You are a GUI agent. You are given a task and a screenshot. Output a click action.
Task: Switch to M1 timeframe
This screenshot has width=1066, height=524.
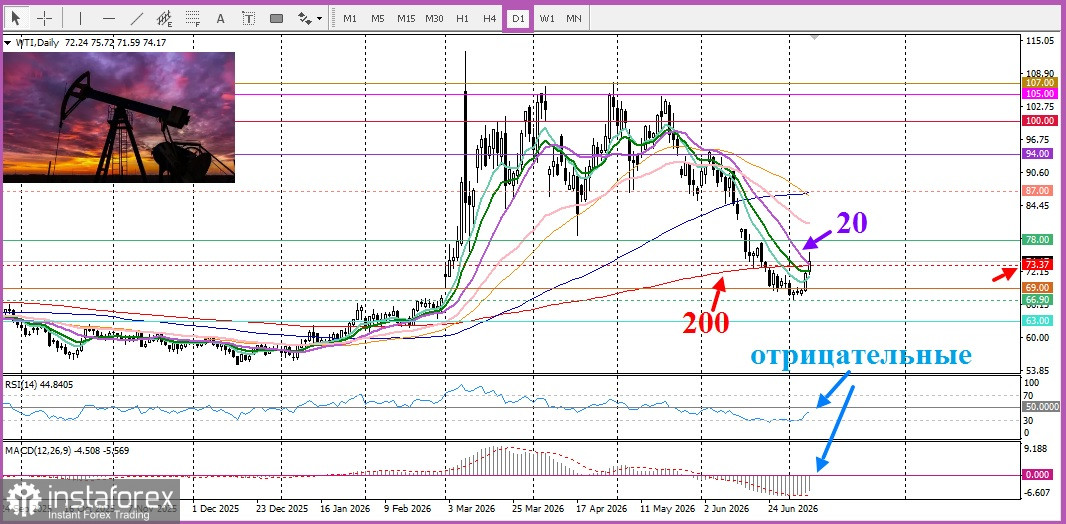[x=350, y=18]
